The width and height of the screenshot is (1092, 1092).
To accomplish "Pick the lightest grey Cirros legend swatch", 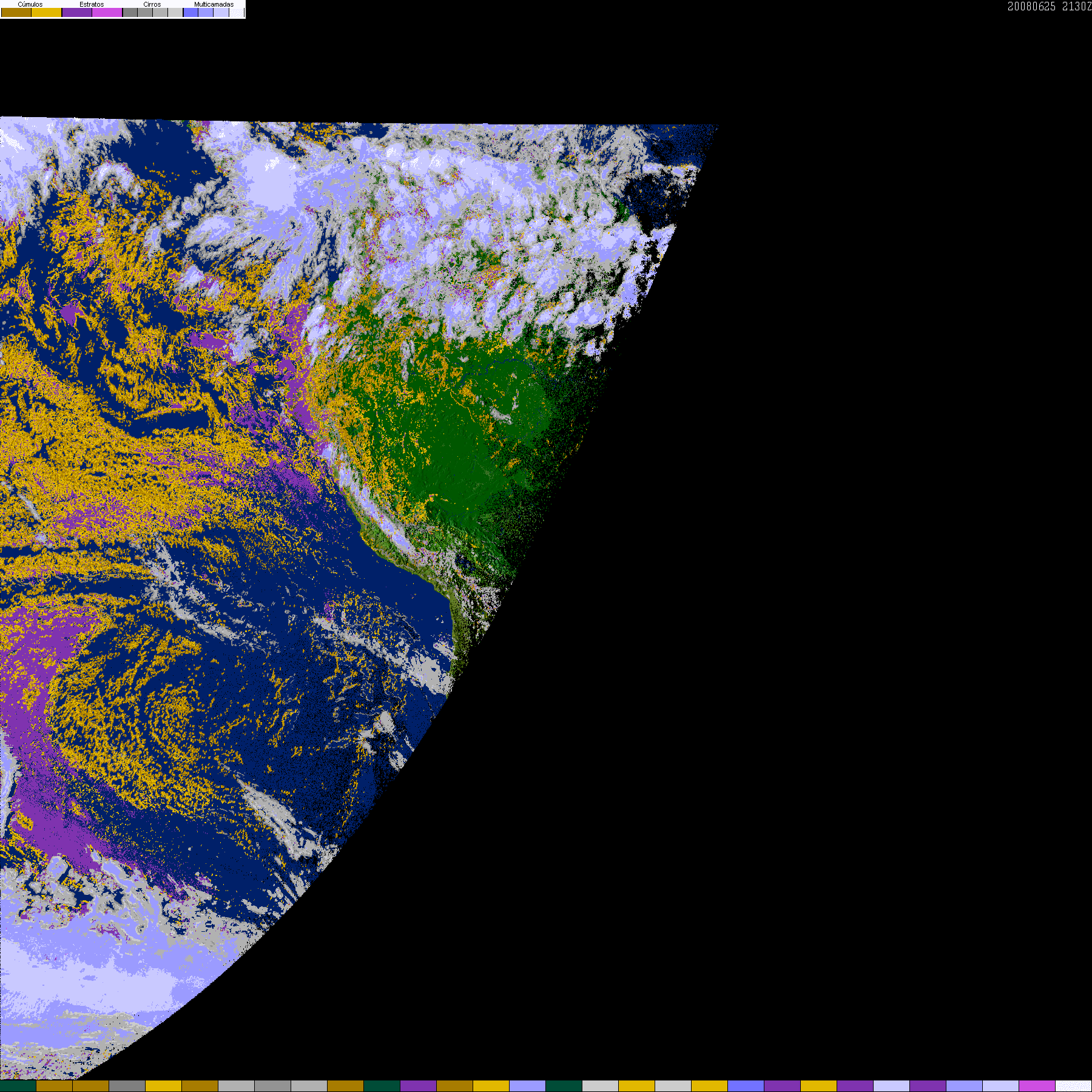I will [175, 12].
